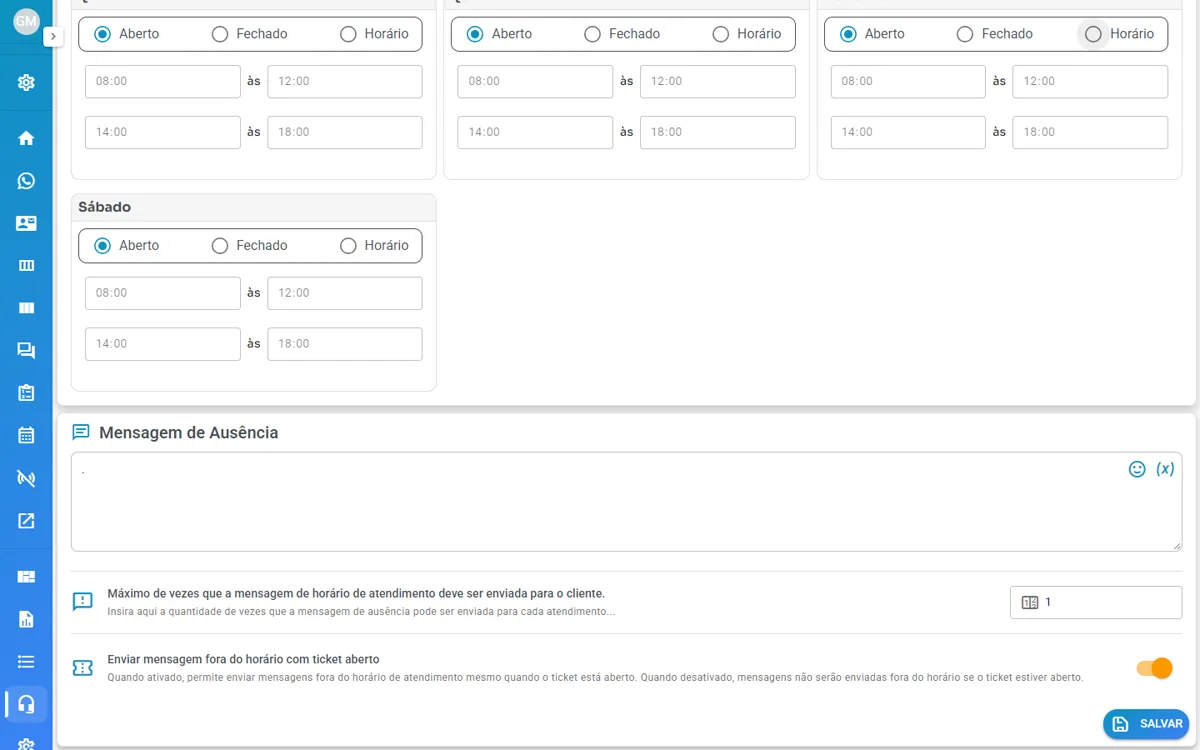Open the bulleted list icon in sidebar
The width and height of the screenshot is (1200, 750).
point(26,661)
